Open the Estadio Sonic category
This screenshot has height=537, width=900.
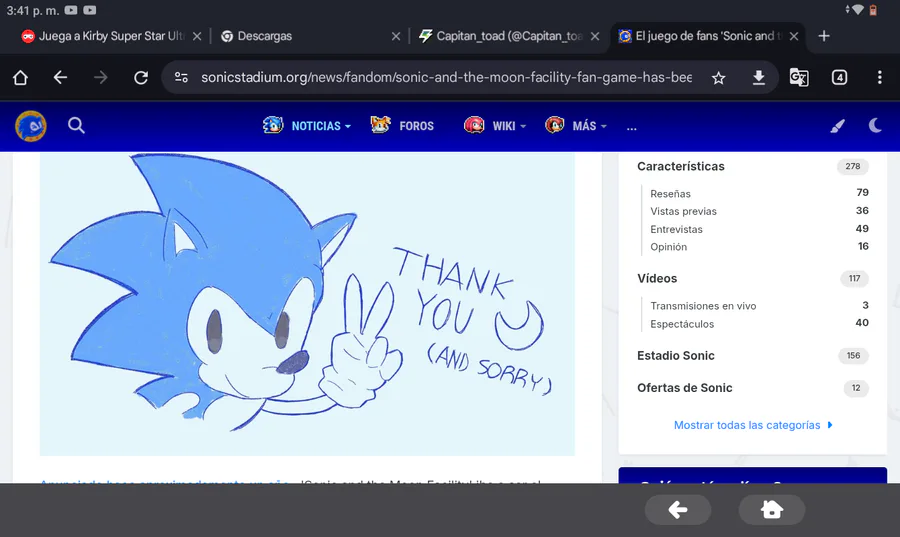point(676,356)
